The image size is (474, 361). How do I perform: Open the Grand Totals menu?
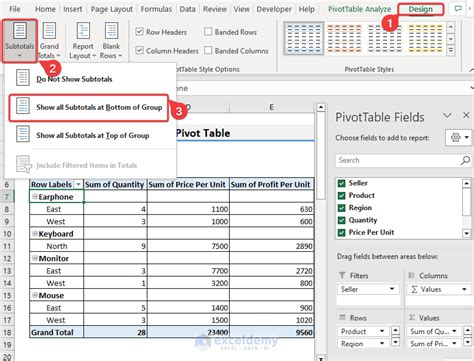point(49,41)
